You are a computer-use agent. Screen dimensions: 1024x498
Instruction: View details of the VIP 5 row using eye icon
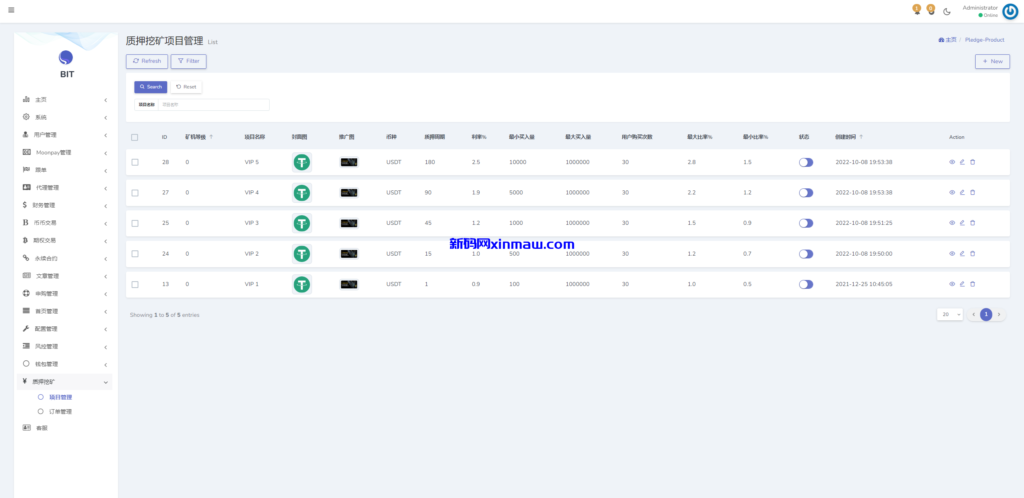coord(952,162)
